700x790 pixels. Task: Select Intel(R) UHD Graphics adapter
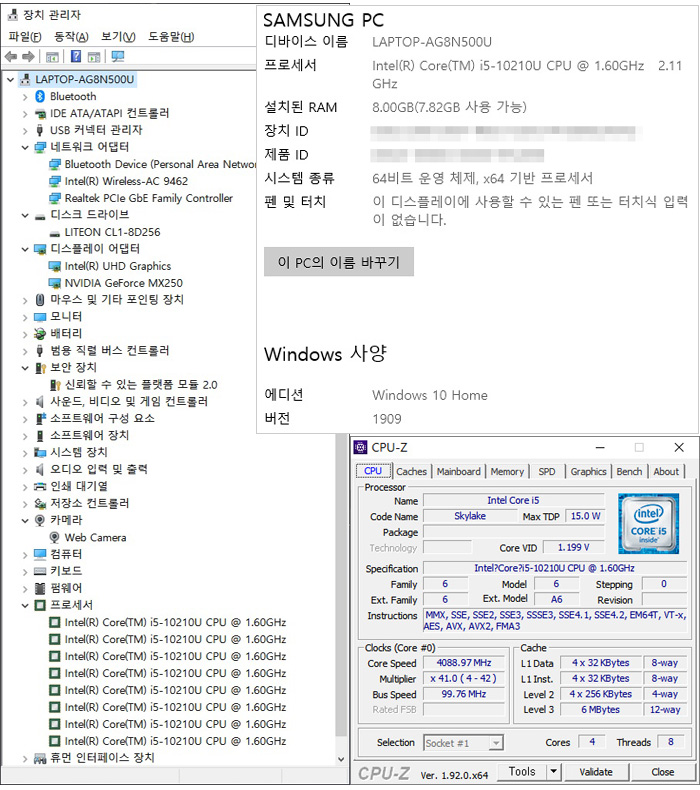118,266
